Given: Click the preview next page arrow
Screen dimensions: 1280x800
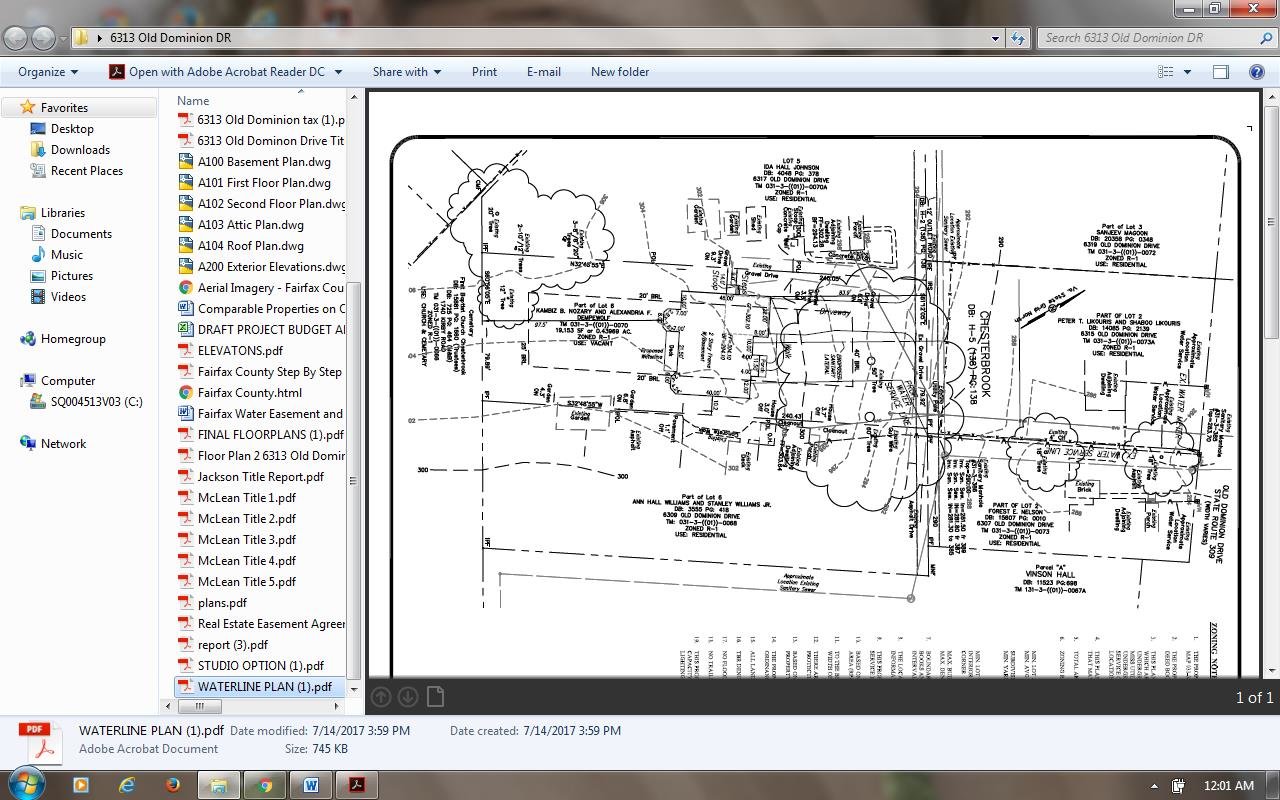Looking at the screenshot, I should point(407,697).
